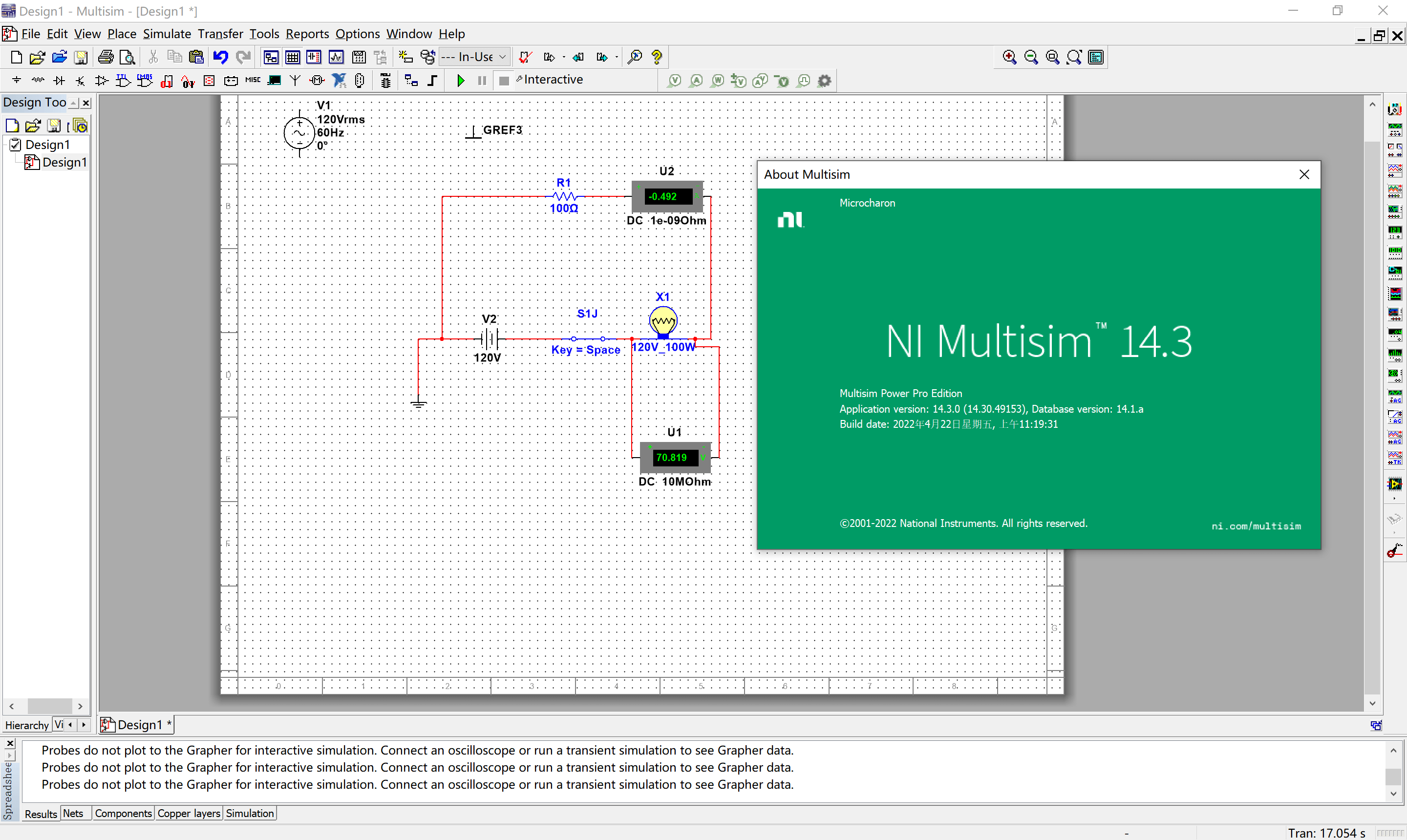Place current probe (A)
This screenshot has height=840, width=1407.
696,81
